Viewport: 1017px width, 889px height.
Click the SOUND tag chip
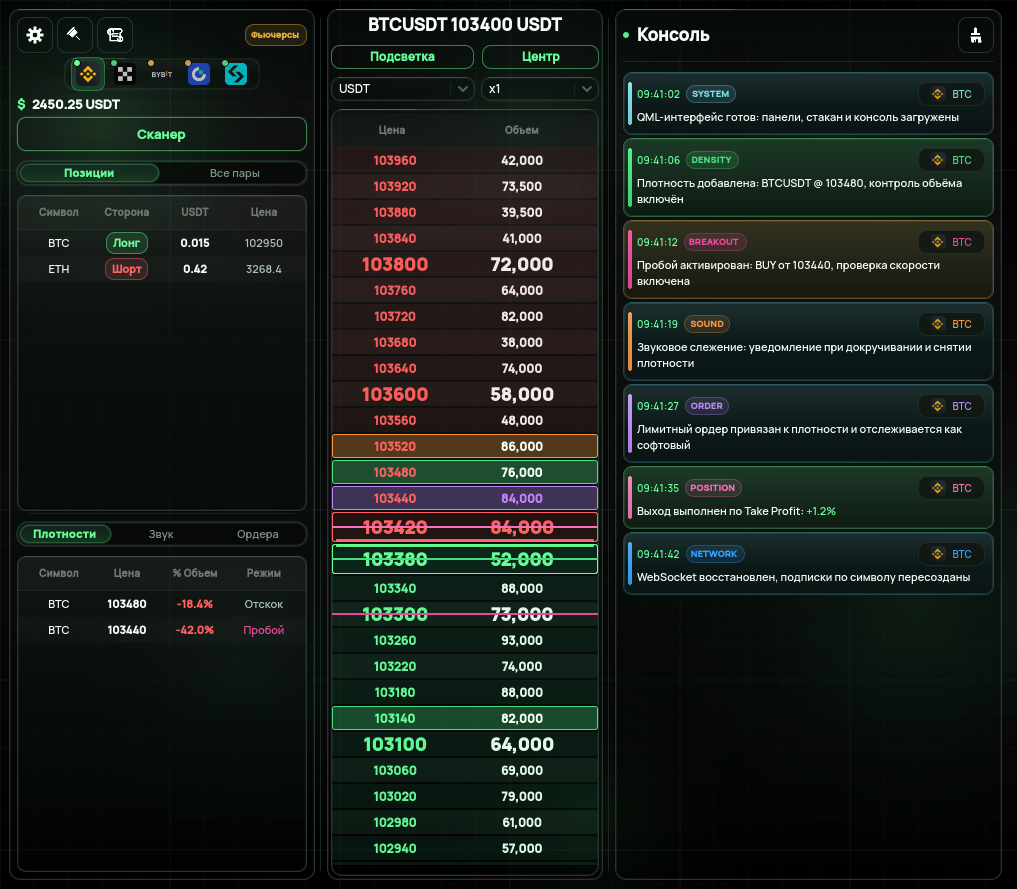point(706,324)
